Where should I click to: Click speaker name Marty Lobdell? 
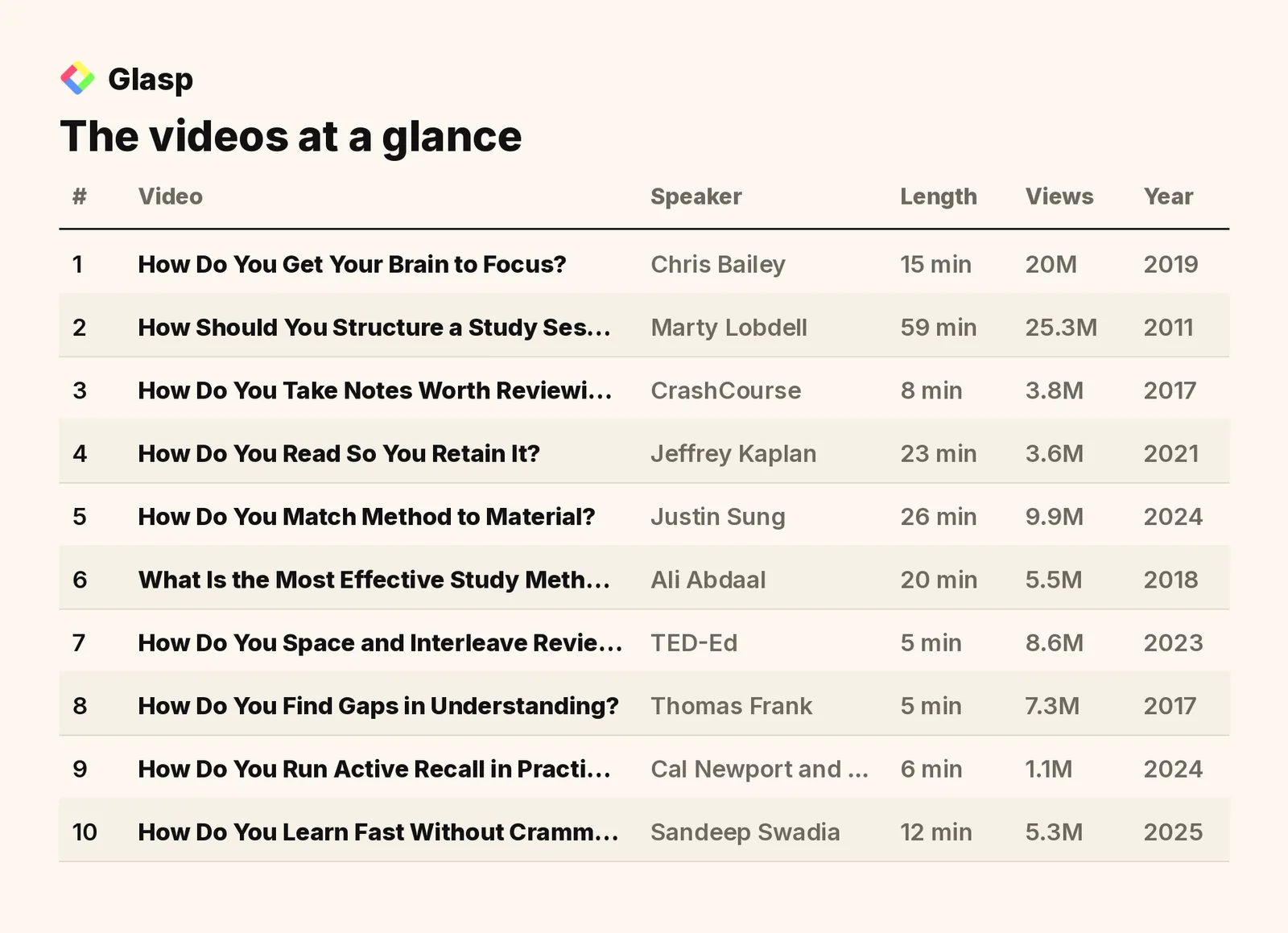pyautogui.click(x=729, y=328)
